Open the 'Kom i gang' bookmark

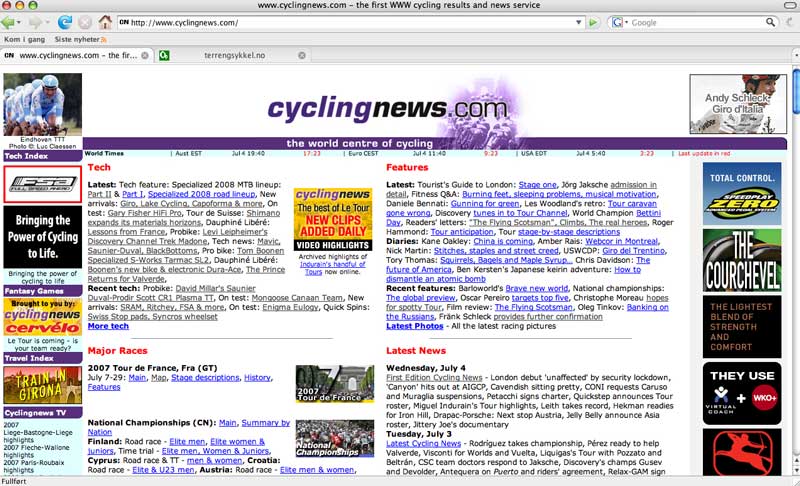coord(24,39)
